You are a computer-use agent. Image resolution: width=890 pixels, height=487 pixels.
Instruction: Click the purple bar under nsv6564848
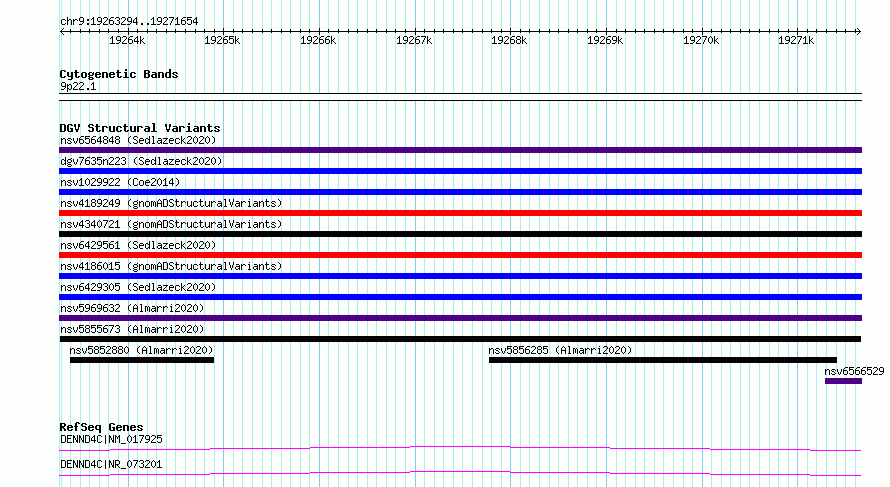(460, 150)
